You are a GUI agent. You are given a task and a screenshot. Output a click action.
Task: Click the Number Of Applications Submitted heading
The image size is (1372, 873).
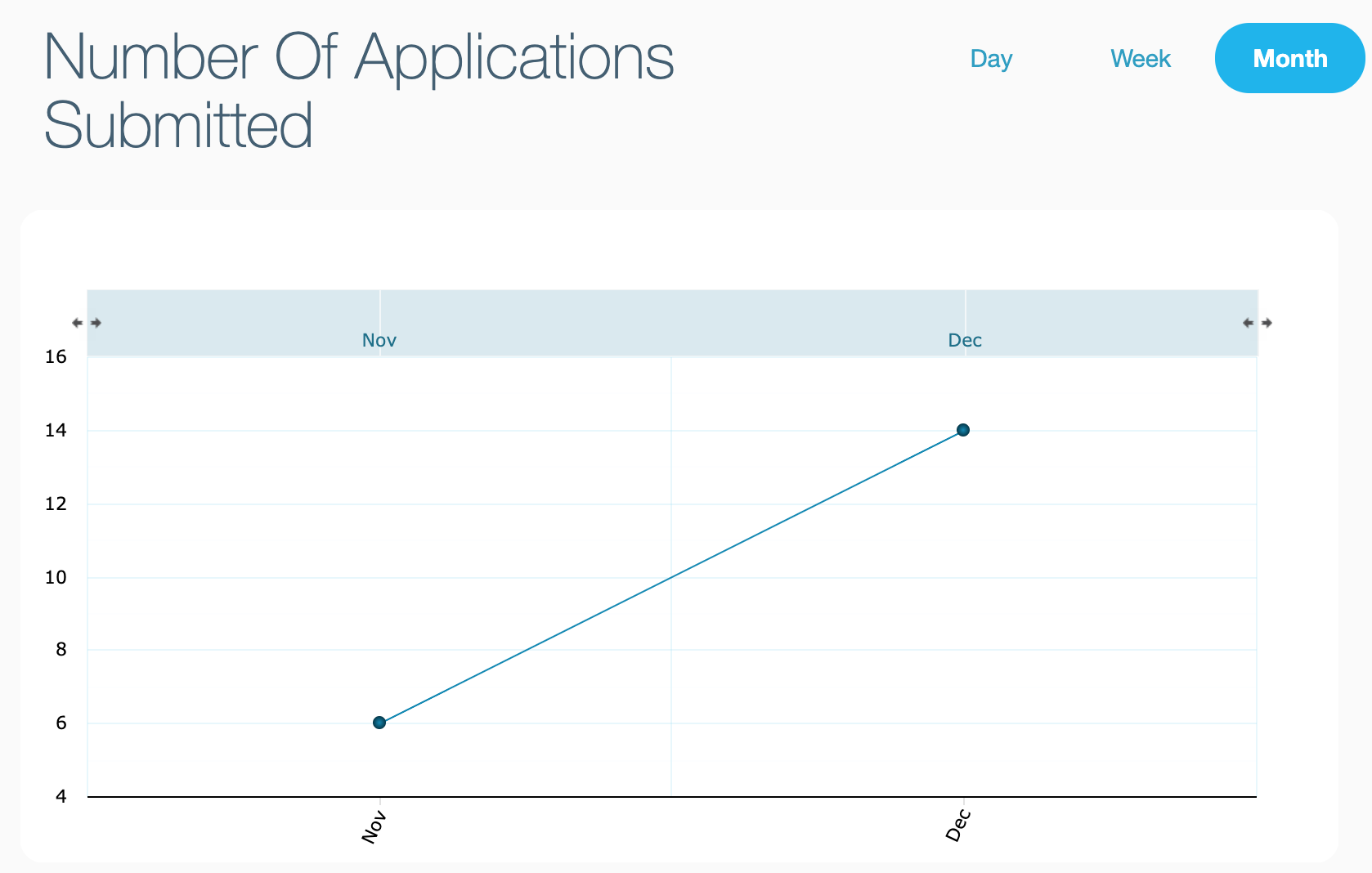click(x=359, y=91)
